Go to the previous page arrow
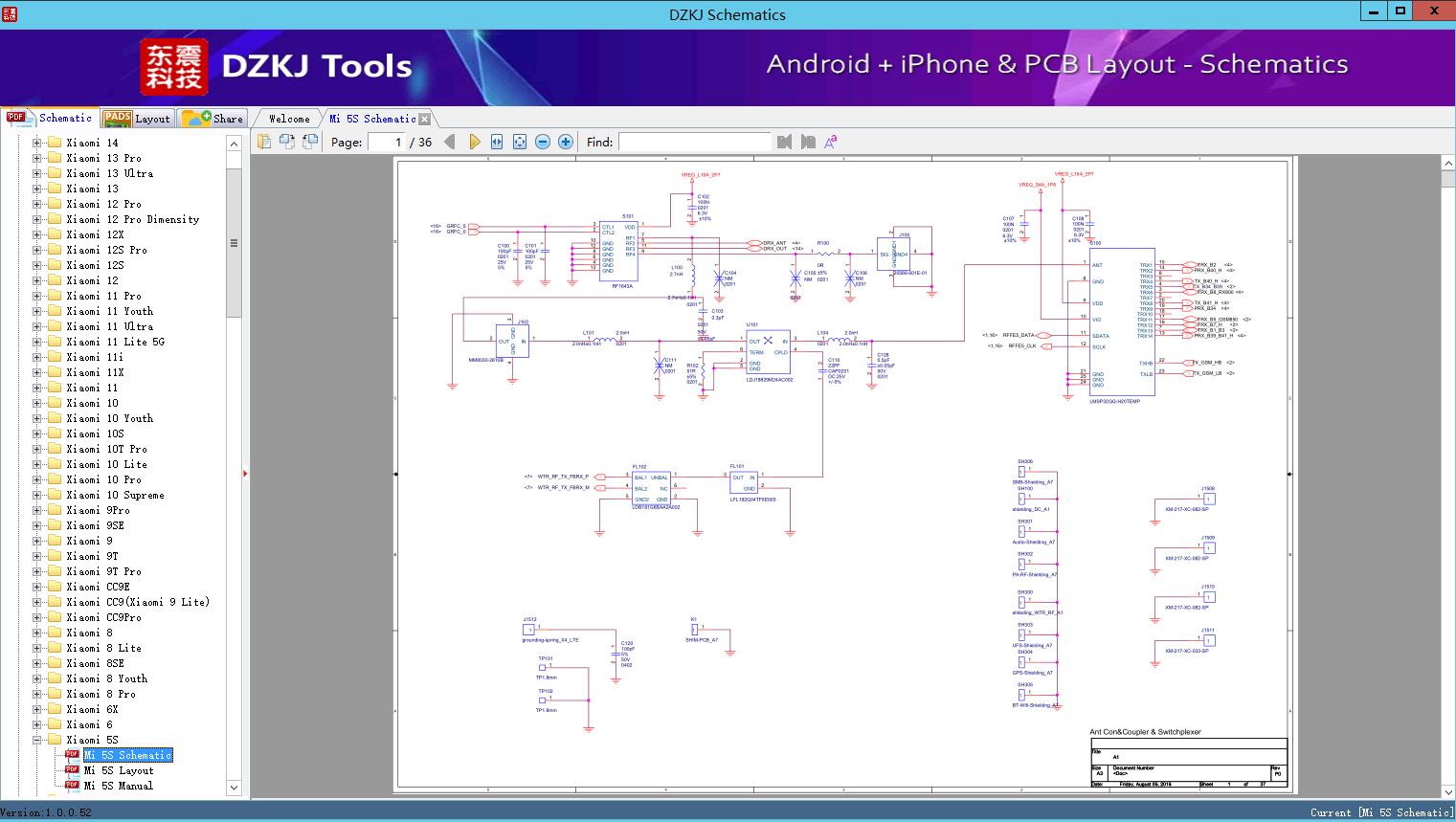Image resolution: width=1456 pixels, height=822 pixels. (451, 142)
